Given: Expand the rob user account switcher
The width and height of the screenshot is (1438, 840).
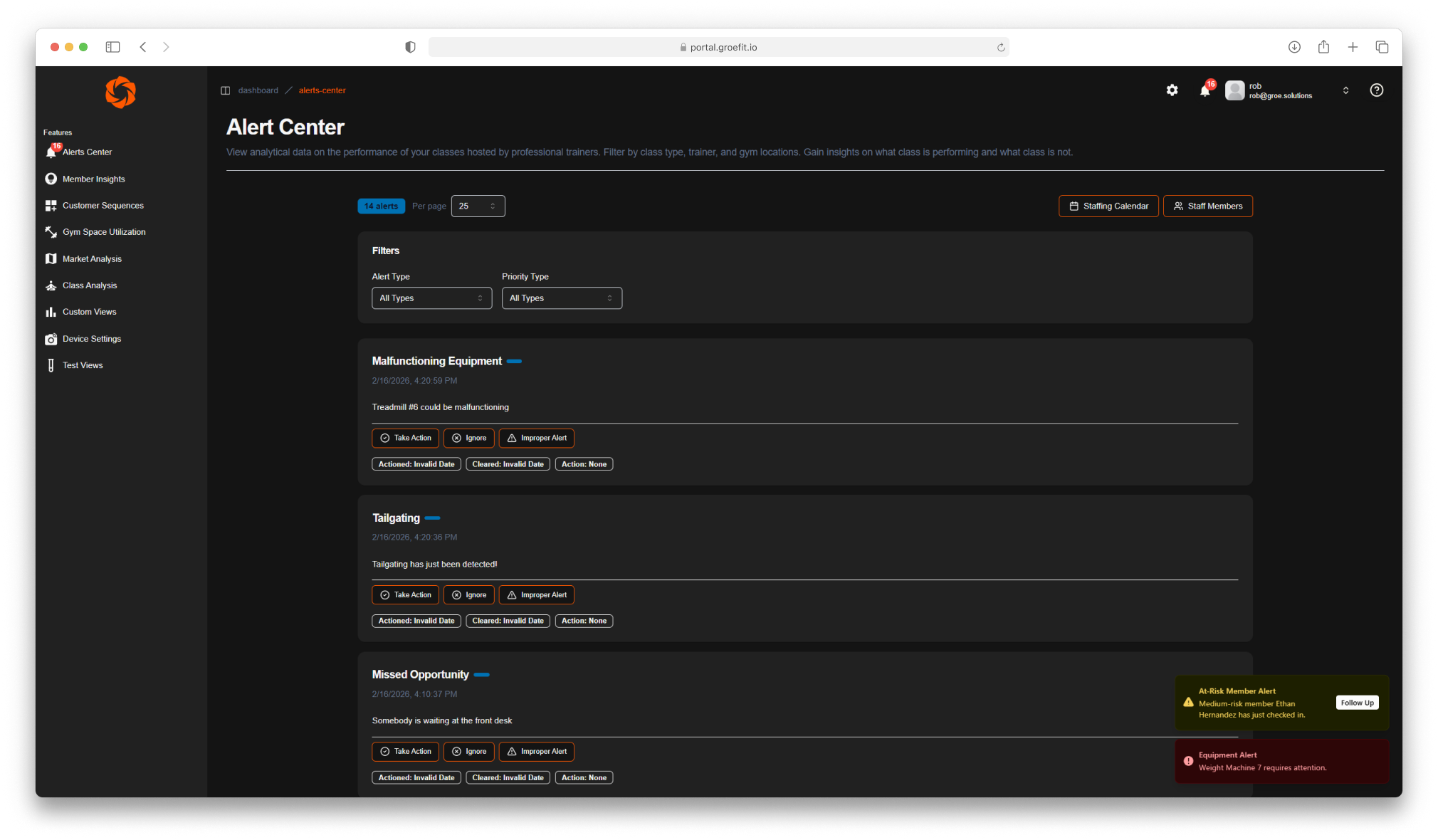Looking at the screenshot, I should click(x=1345, y=90).
